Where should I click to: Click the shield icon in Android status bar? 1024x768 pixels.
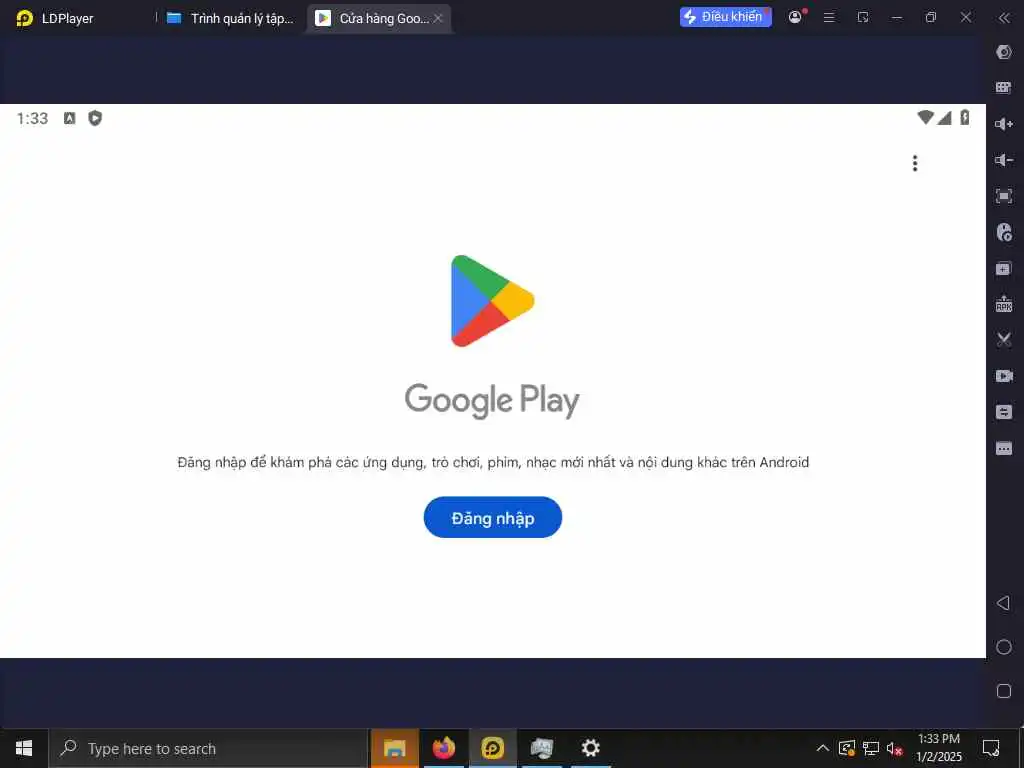coord(95,118)
